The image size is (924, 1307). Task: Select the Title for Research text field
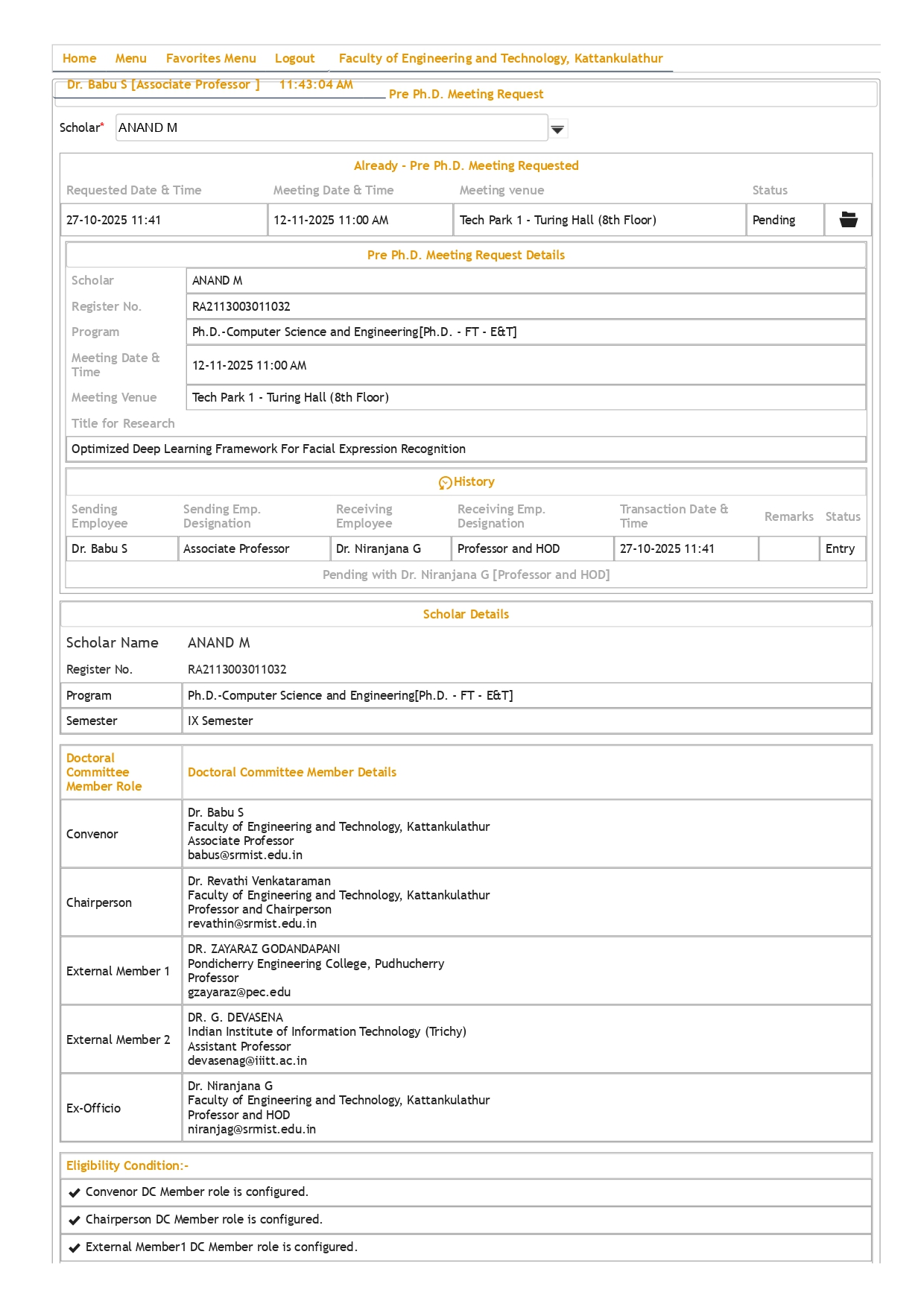click(466, 449)
